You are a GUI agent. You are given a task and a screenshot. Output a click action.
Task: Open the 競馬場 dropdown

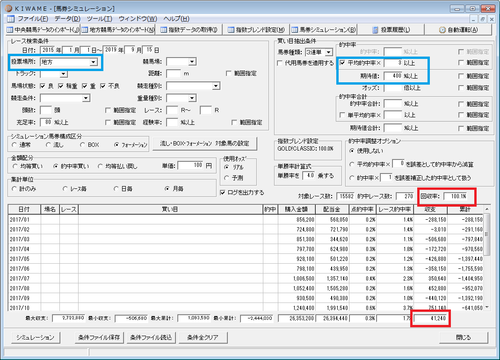[x=192, y=62]
